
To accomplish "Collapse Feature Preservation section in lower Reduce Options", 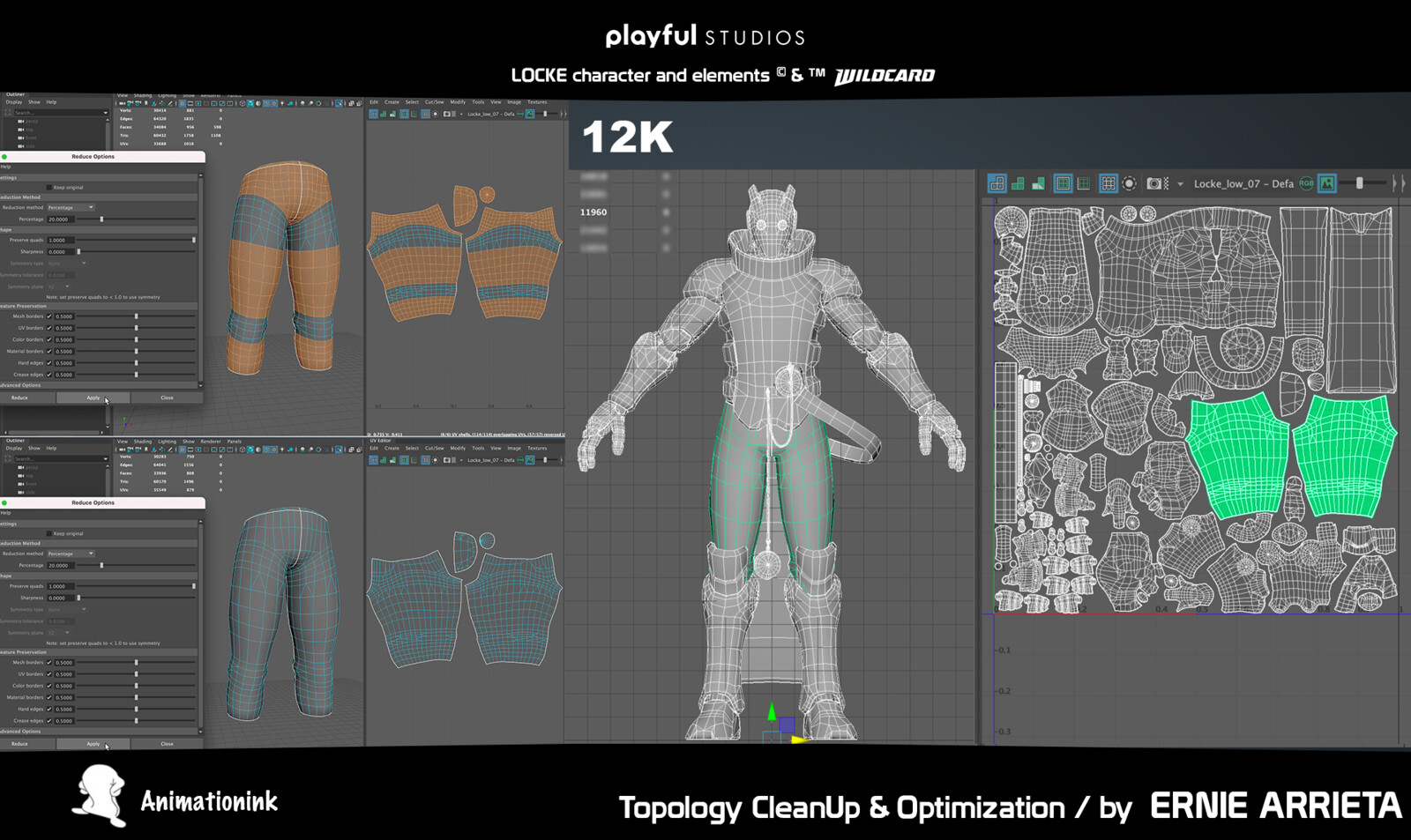I will coord(99,652).
